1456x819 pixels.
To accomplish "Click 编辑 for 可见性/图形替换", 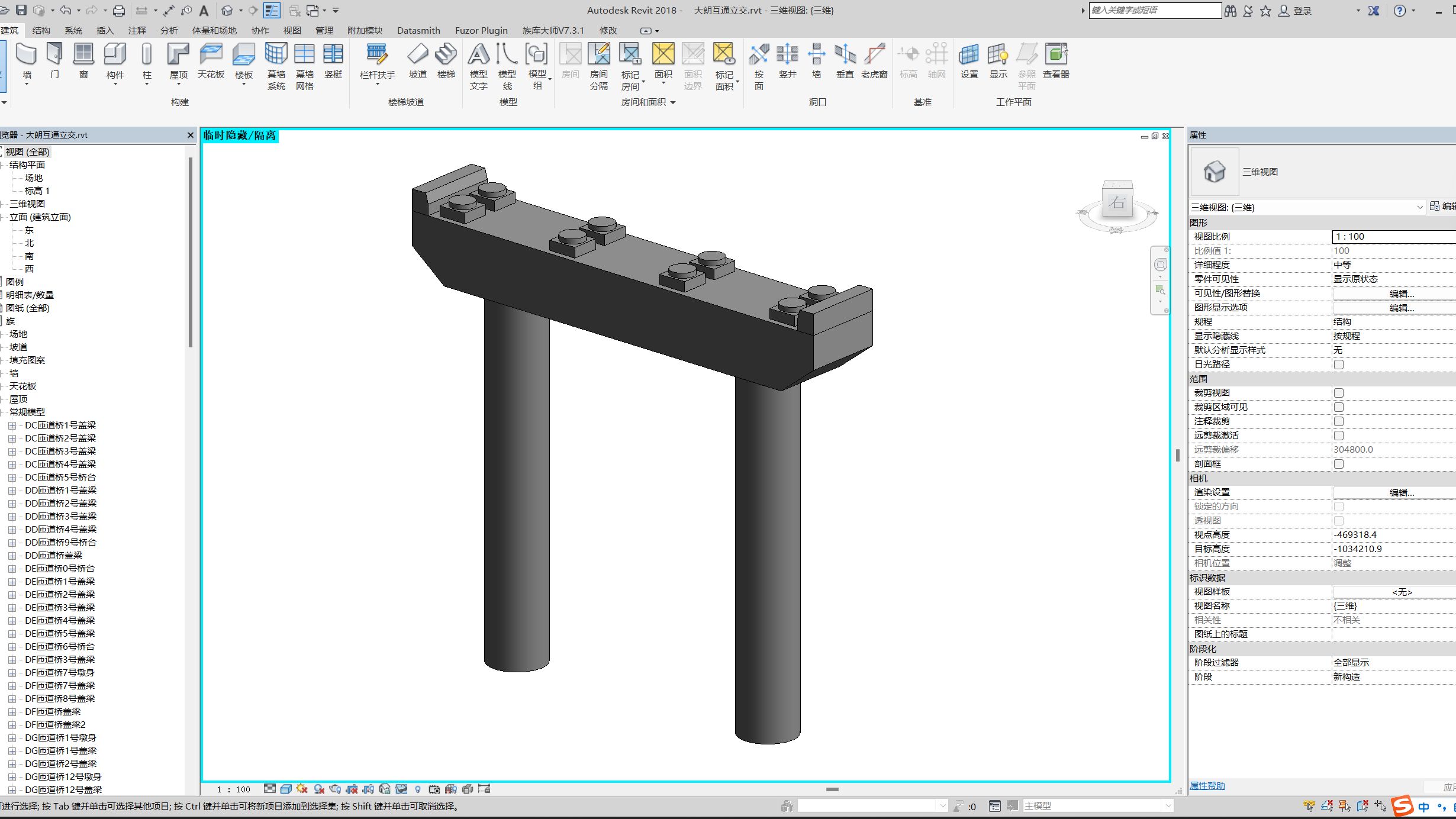I will click(x=1403, y=293).
